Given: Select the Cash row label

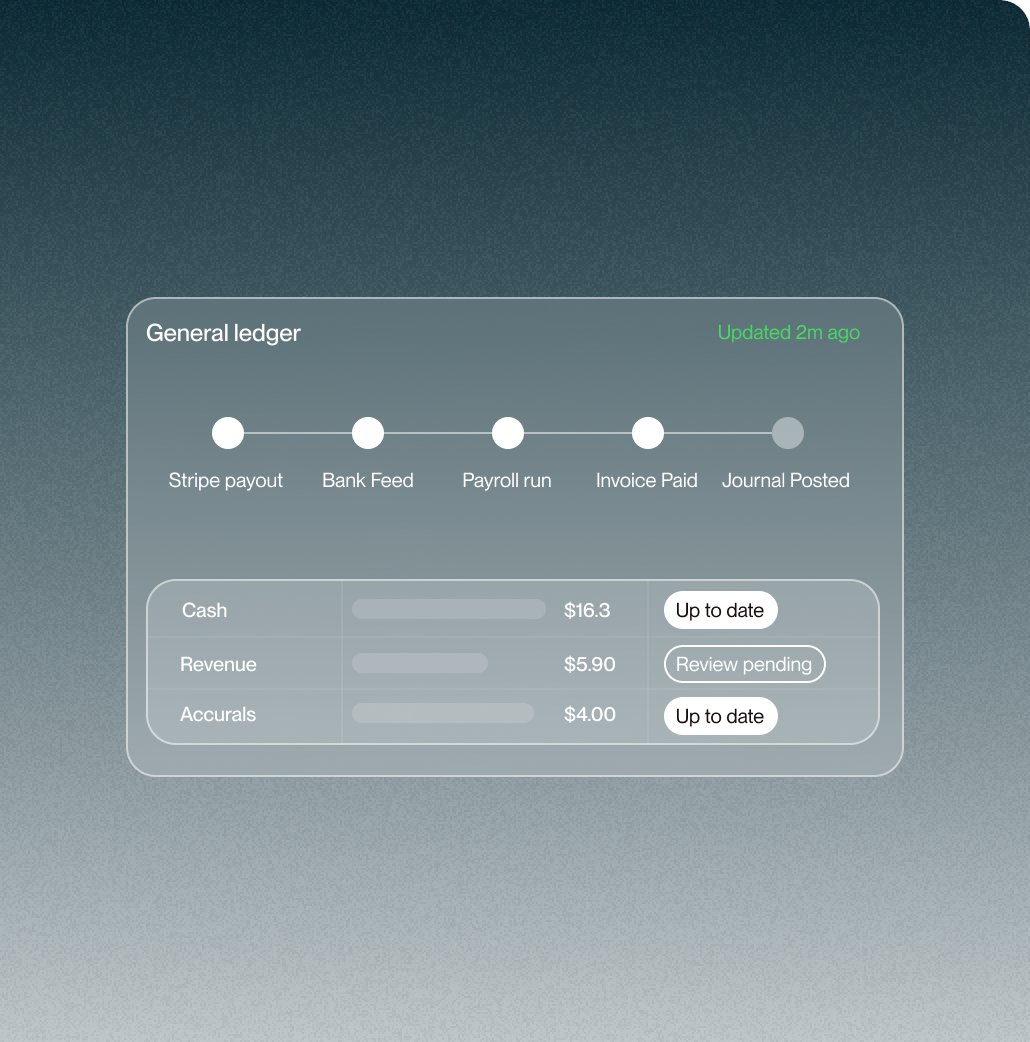Looking at the screenshot, I should (x=205, y=610).
